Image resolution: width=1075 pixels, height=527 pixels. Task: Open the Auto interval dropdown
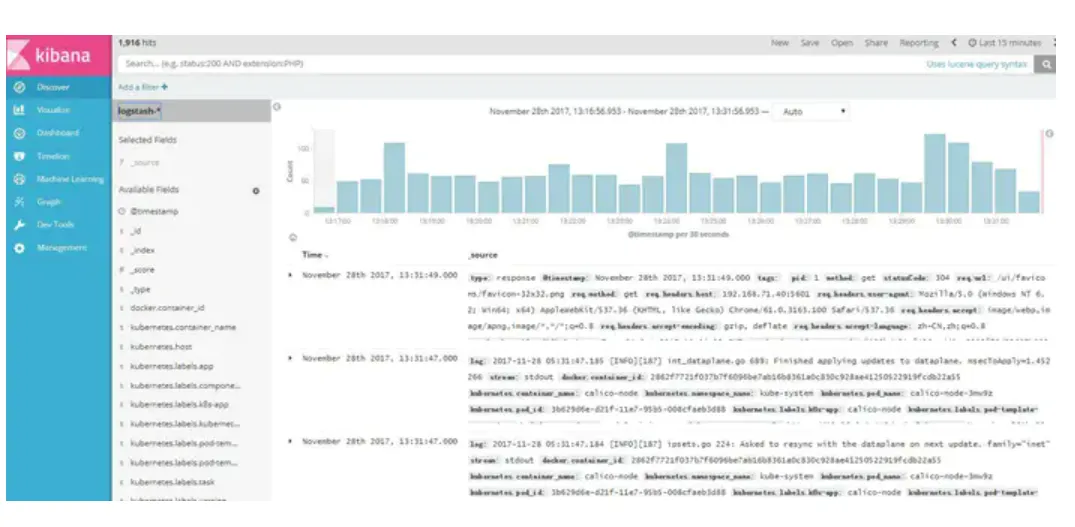click(812, 111)
